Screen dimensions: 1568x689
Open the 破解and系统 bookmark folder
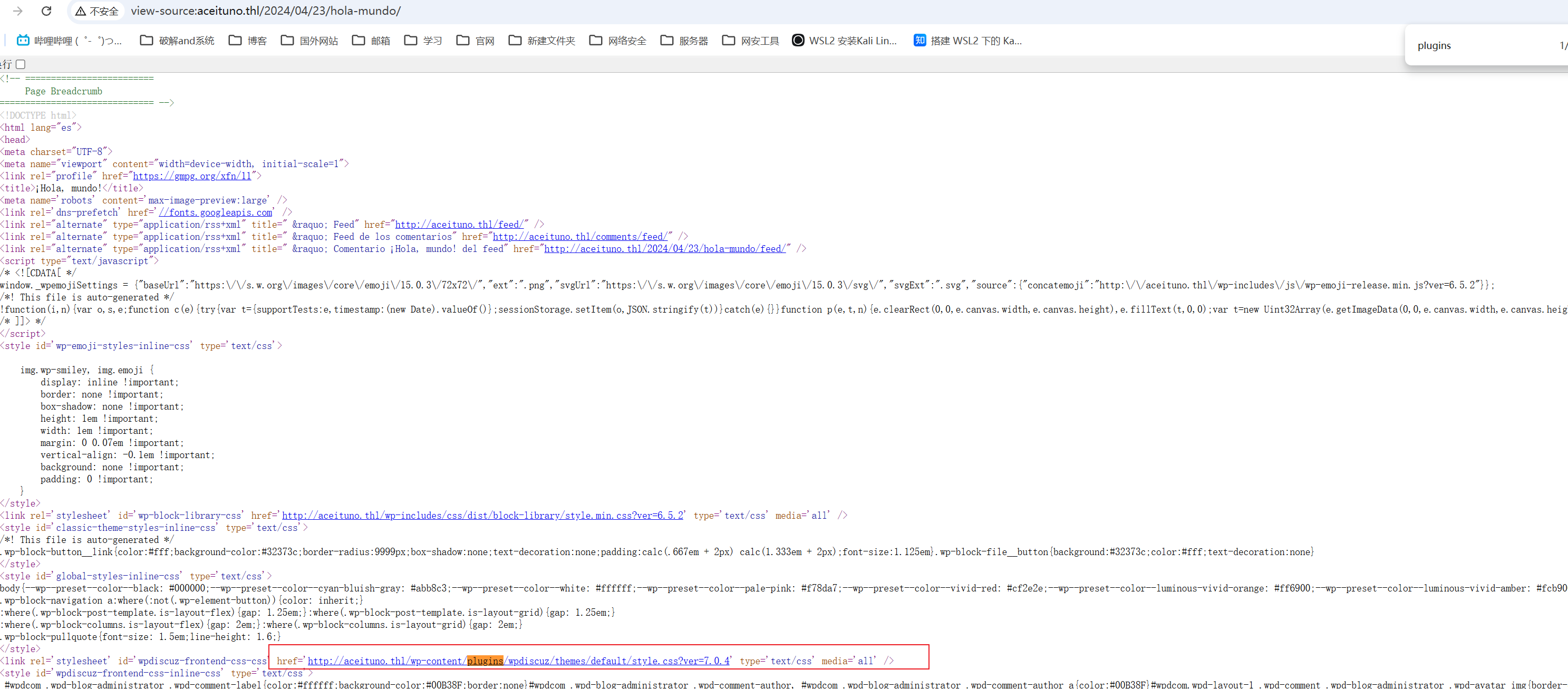[177, 41]
